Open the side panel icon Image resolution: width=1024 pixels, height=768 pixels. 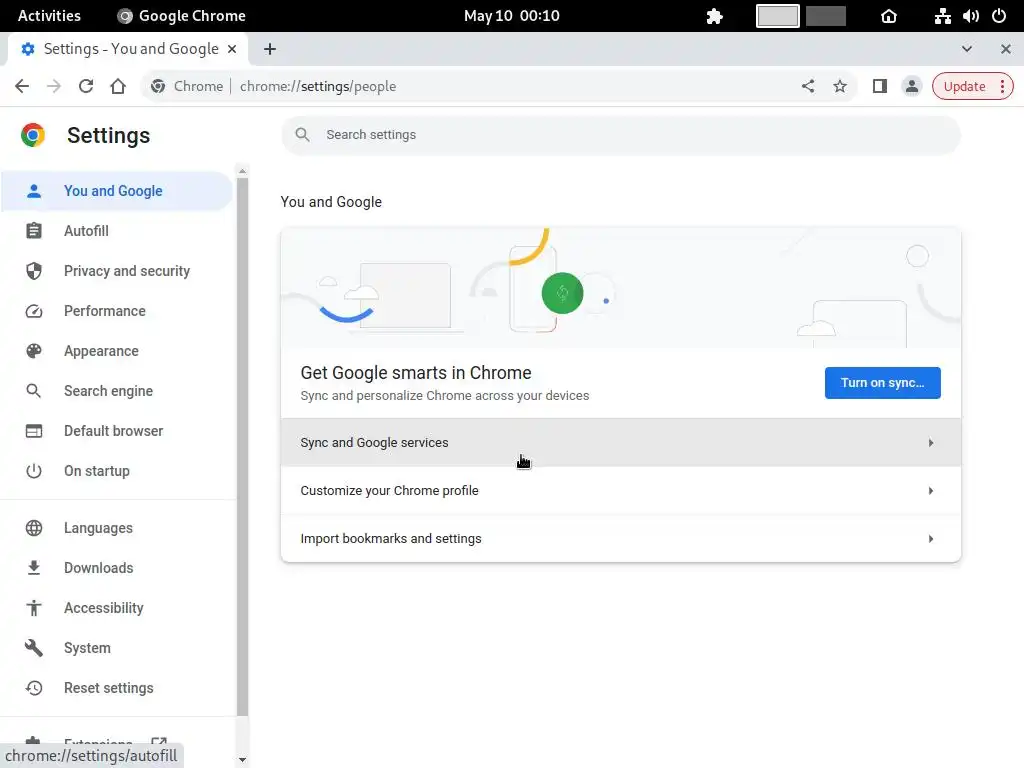tap(880, 86)
